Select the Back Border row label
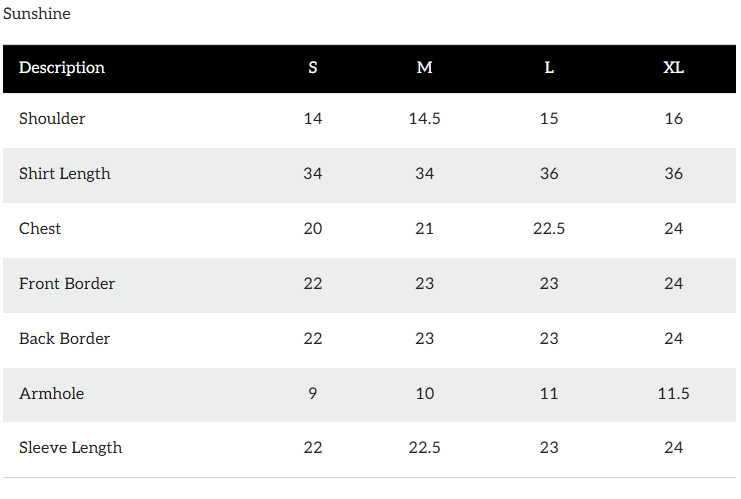The width and height of the screenshot is (741, 499). (x=65, y=339)
